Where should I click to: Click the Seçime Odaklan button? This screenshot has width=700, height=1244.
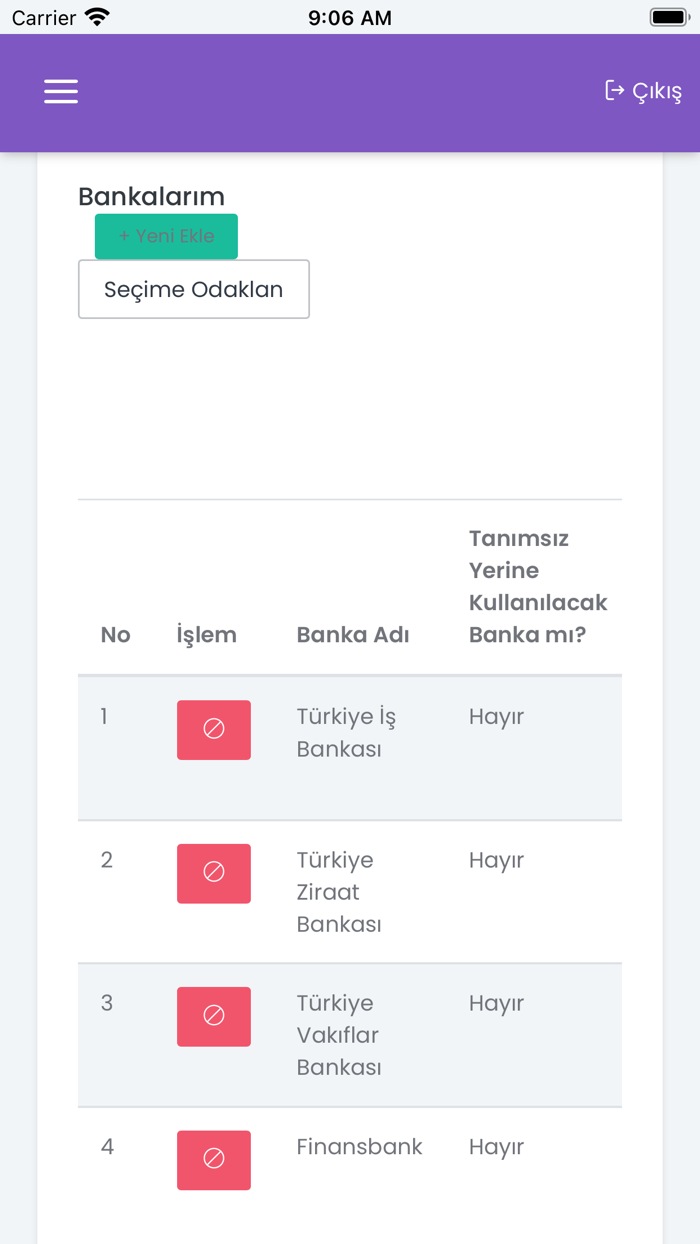[194, 289]
